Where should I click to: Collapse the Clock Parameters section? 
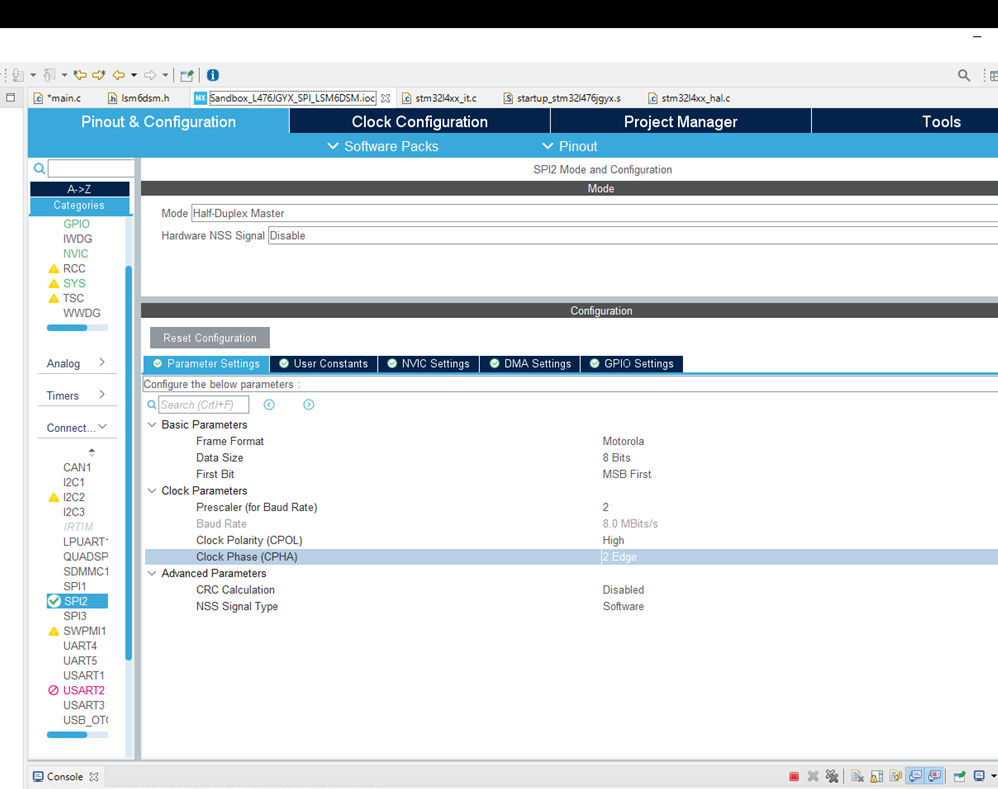tap(152, 491)
